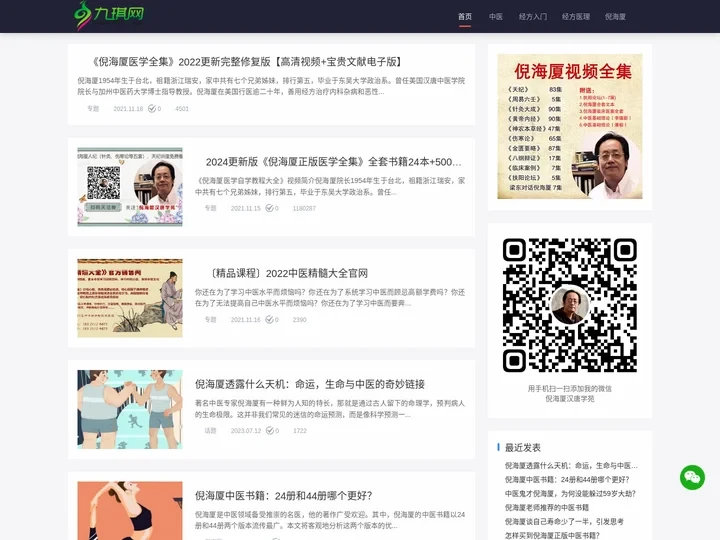Click the yoga pose illustration thumbnail
This screenshot has height=540, width=720.
(x=130, y=511)
